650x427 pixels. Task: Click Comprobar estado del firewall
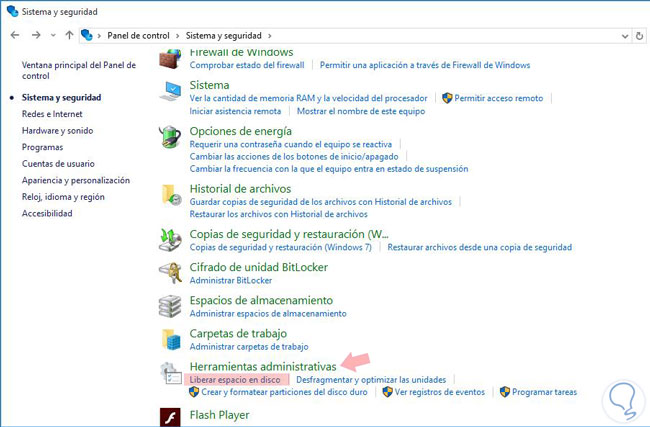point(247,65)
